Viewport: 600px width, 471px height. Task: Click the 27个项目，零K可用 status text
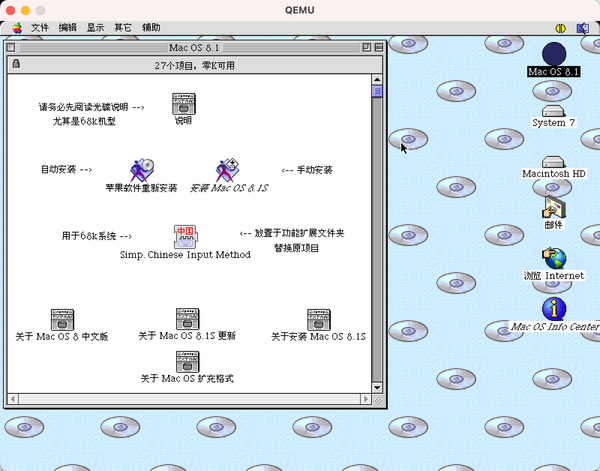click(194, 65)
